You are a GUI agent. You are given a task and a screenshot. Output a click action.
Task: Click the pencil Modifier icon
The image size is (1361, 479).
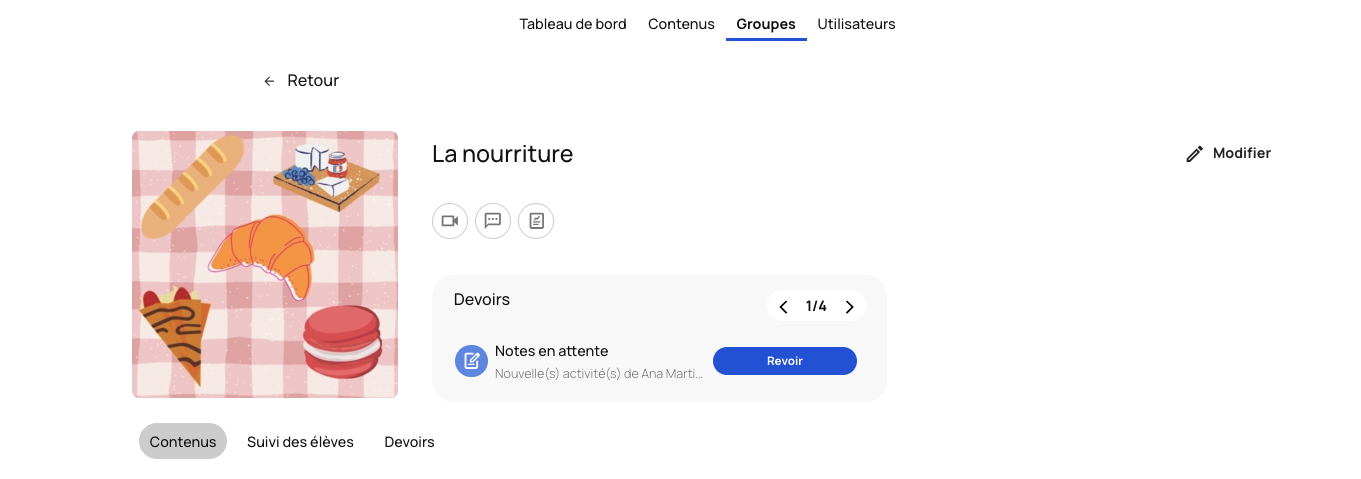coord(1194,154)
